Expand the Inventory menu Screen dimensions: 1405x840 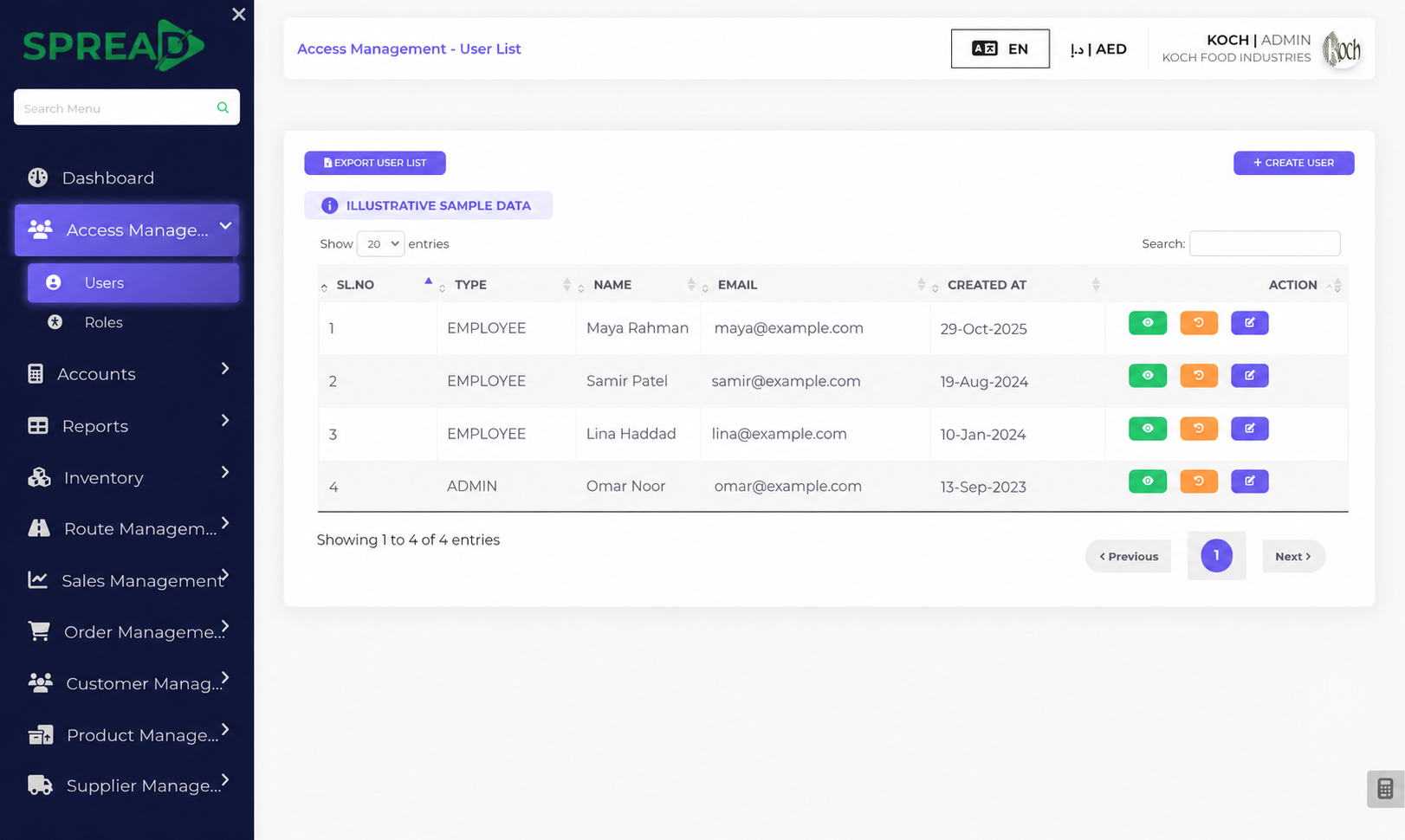(126, 477)
